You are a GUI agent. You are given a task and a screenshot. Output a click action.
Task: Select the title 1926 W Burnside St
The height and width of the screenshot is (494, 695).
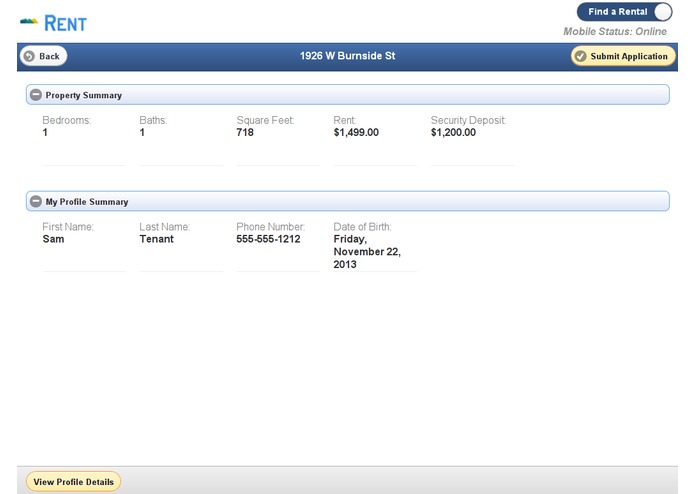[x=348, y=56]
